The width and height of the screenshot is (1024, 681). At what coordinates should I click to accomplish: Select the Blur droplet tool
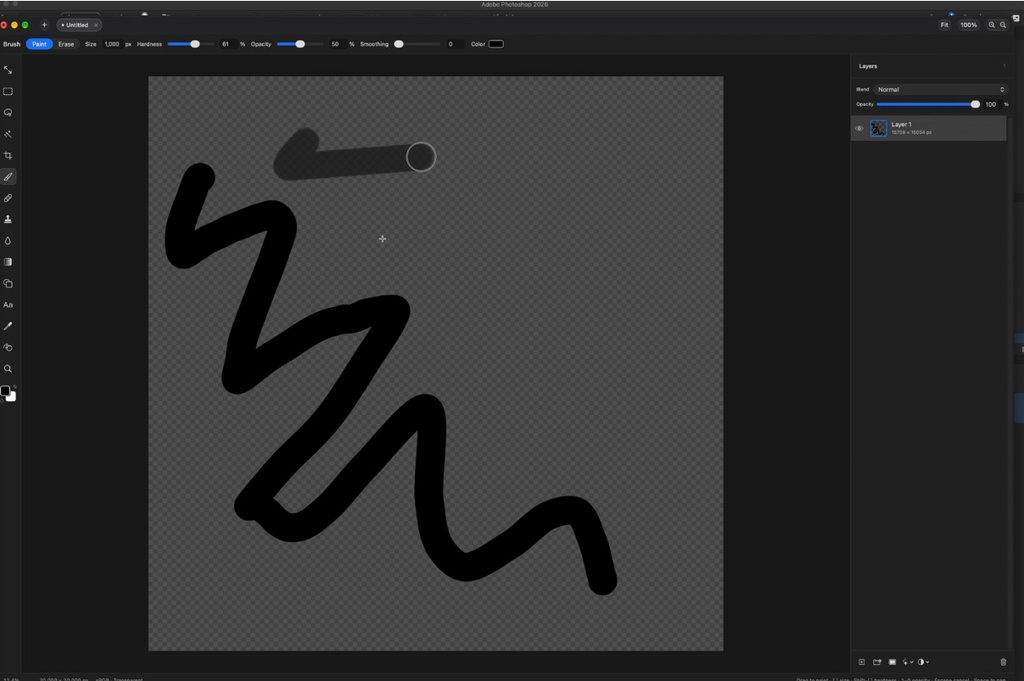tap(8, 240)
